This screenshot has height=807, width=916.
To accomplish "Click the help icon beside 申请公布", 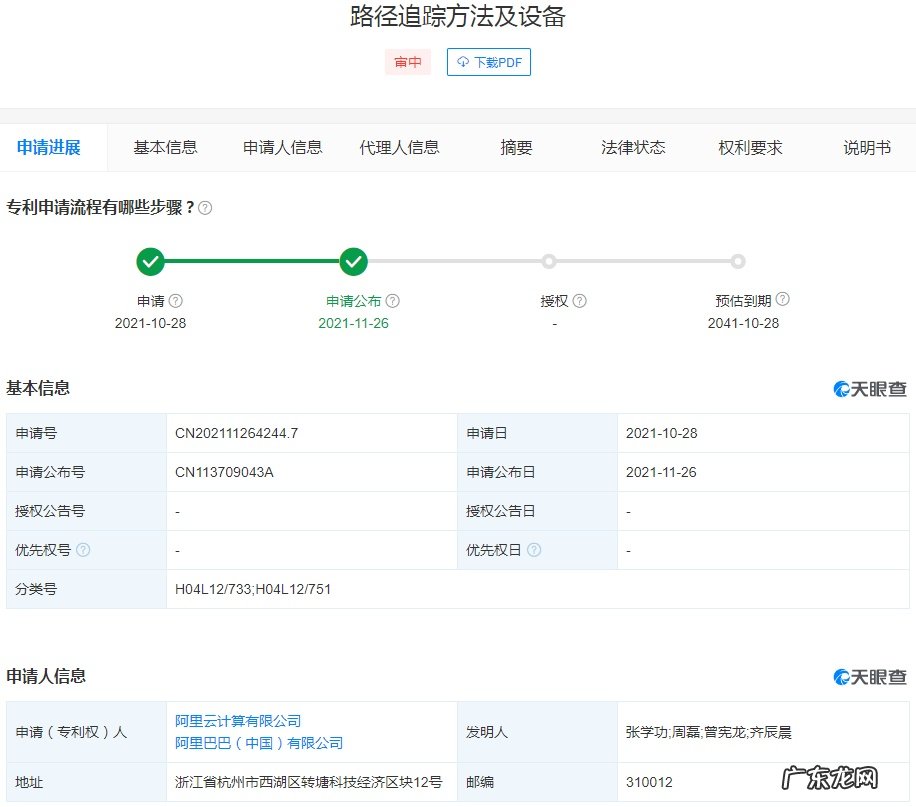I will [x=393, y=299].
